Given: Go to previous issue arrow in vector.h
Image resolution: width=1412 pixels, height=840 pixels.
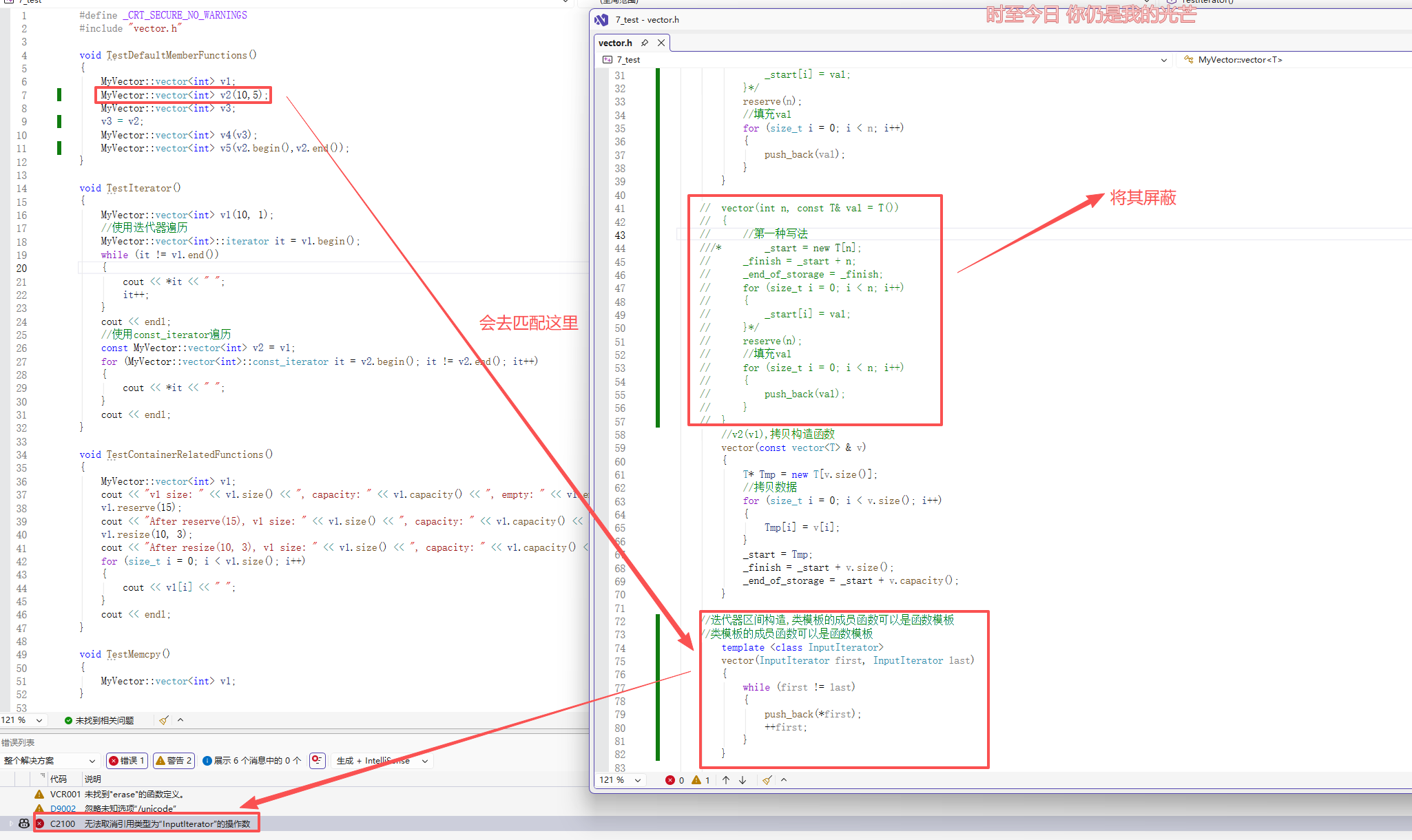Looking at the screenshot, I should click(x=726, y=780).
